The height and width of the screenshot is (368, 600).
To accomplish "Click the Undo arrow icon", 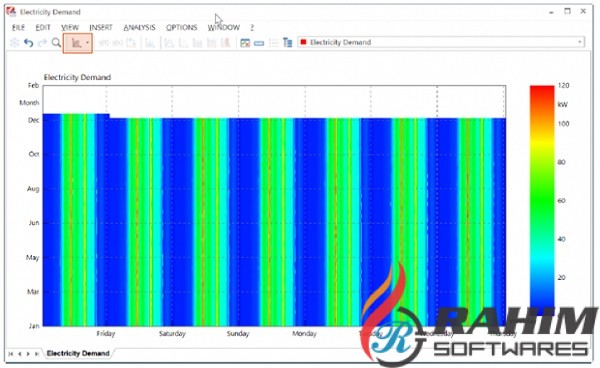I will (x=28, y=43).
